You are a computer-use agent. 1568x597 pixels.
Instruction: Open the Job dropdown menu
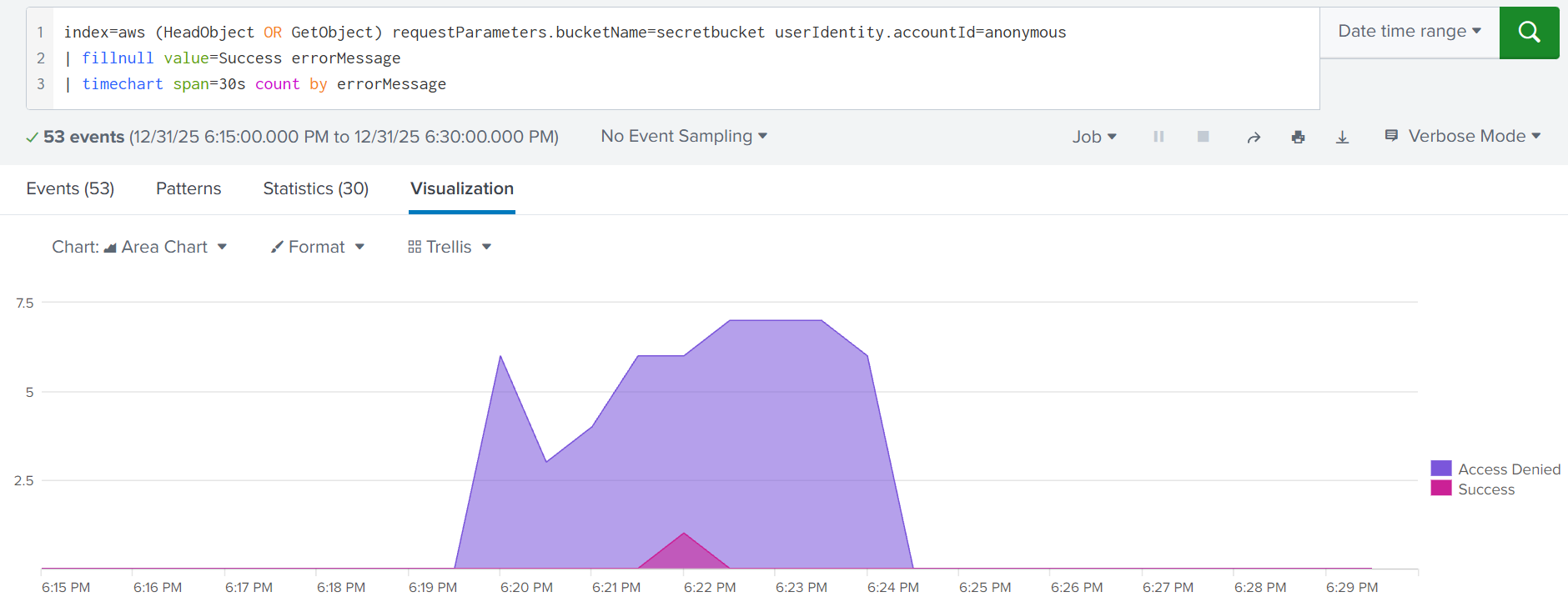point(1094,137)
